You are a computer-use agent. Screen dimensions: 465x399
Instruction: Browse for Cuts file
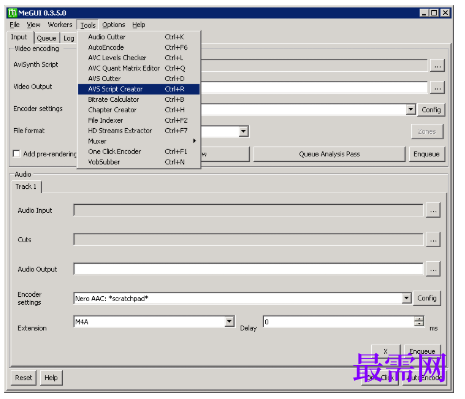coord(433,240)
